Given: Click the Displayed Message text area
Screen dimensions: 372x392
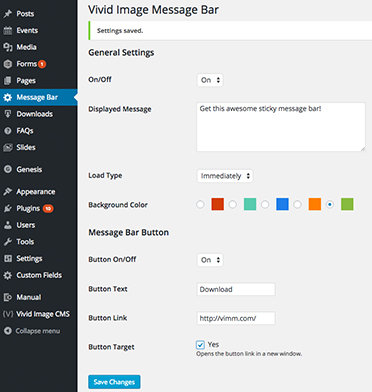Looking at the screenshot, I should pyautogui.click(x=281, y=127).
